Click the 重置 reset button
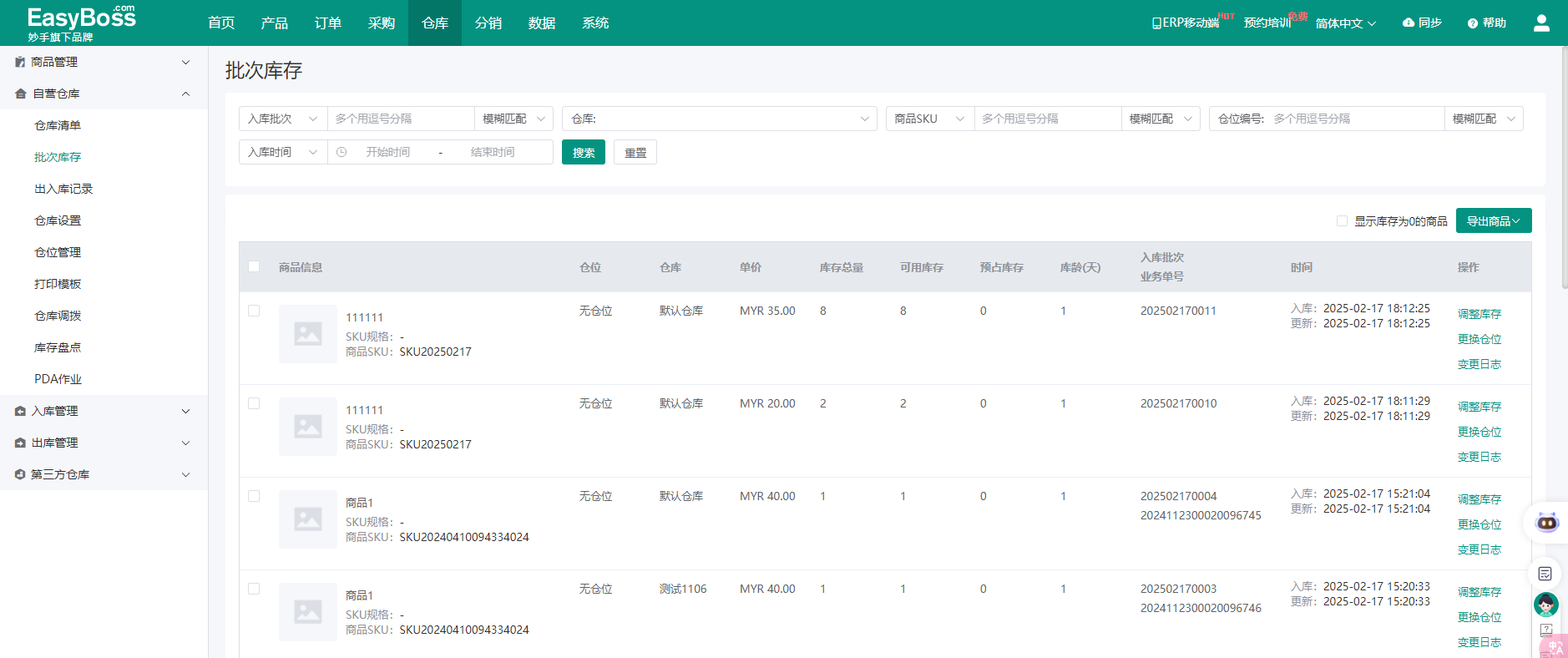The image size is (1568, 658). click(x=635, y=152)
